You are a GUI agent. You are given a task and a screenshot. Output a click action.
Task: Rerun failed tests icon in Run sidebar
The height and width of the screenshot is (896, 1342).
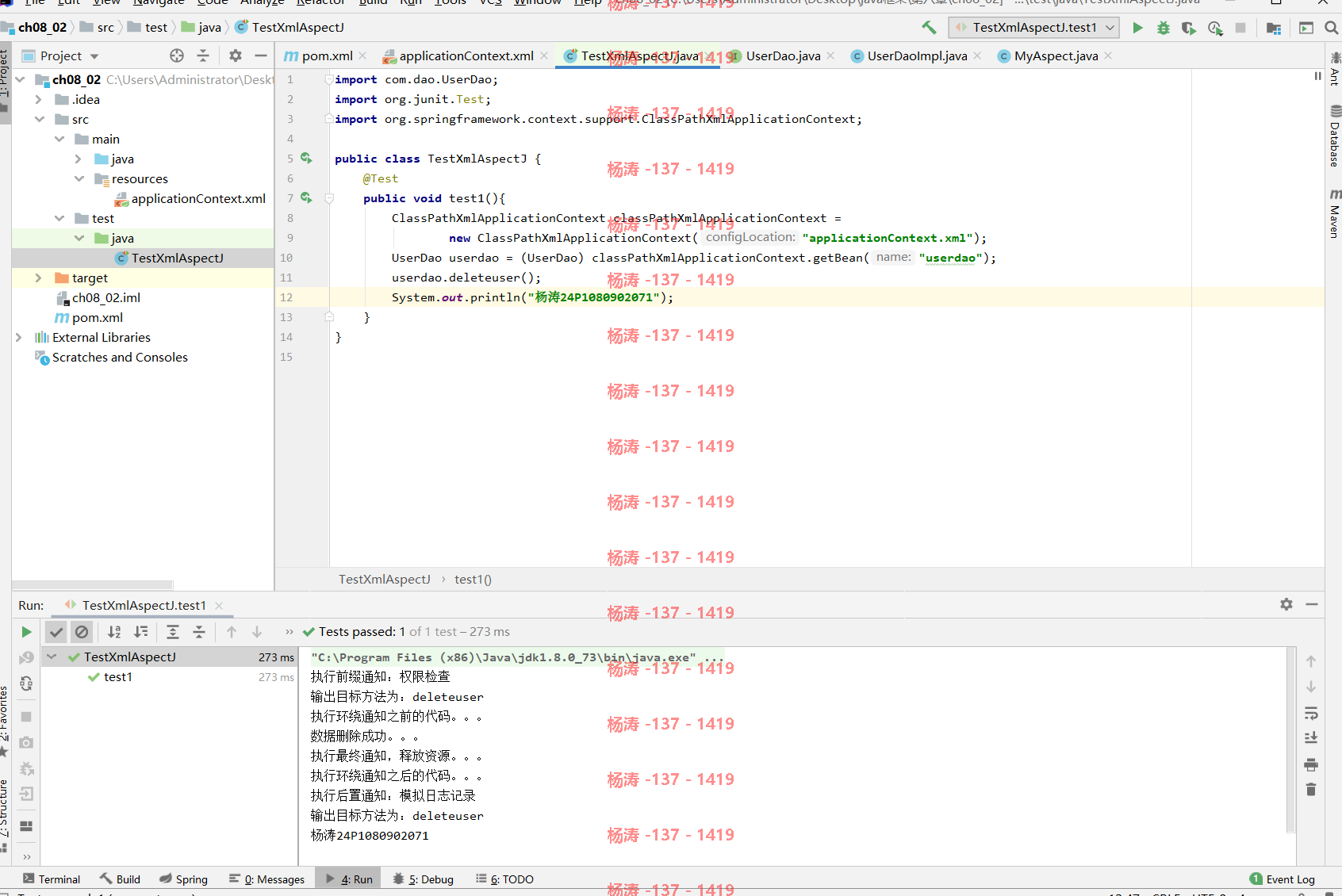coord(26,657)
